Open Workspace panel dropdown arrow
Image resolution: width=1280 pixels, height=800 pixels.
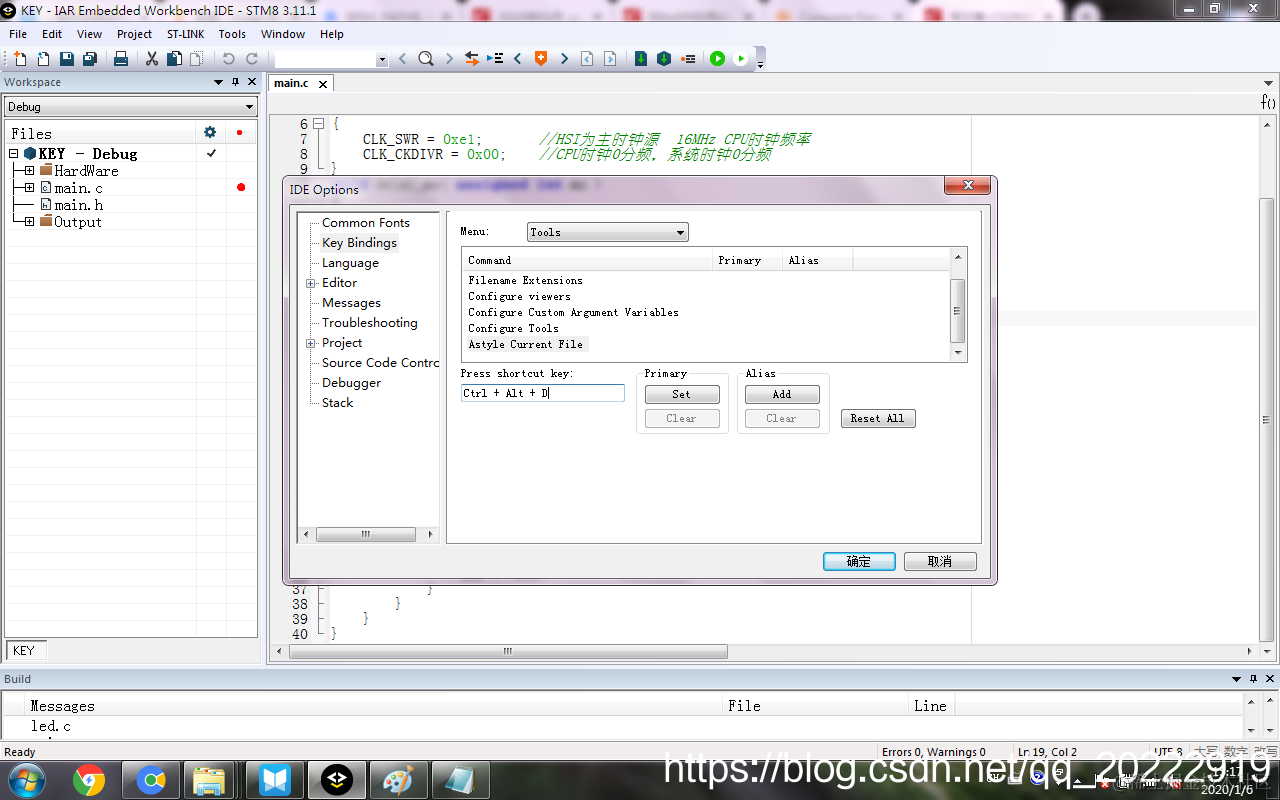(219, 82)
